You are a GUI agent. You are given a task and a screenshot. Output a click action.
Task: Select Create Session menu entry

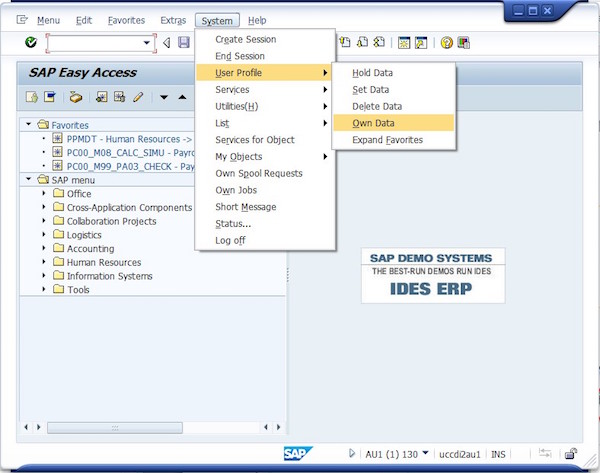coord(245,39)
